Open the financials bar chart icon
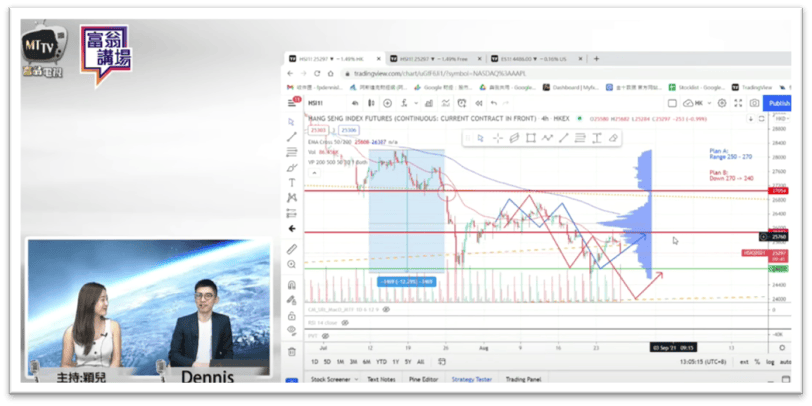 pyautogui.click(x=431, y=103)
